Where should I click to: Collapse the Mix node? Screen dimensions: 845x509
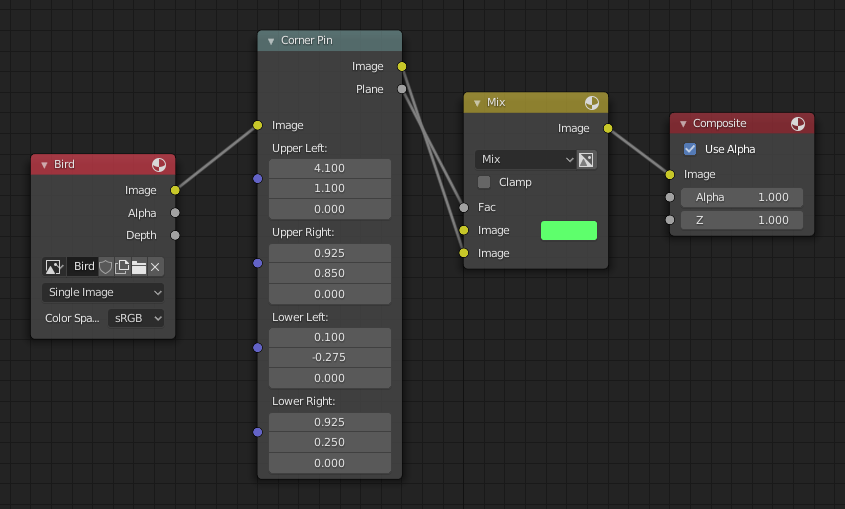pos(477,103)
